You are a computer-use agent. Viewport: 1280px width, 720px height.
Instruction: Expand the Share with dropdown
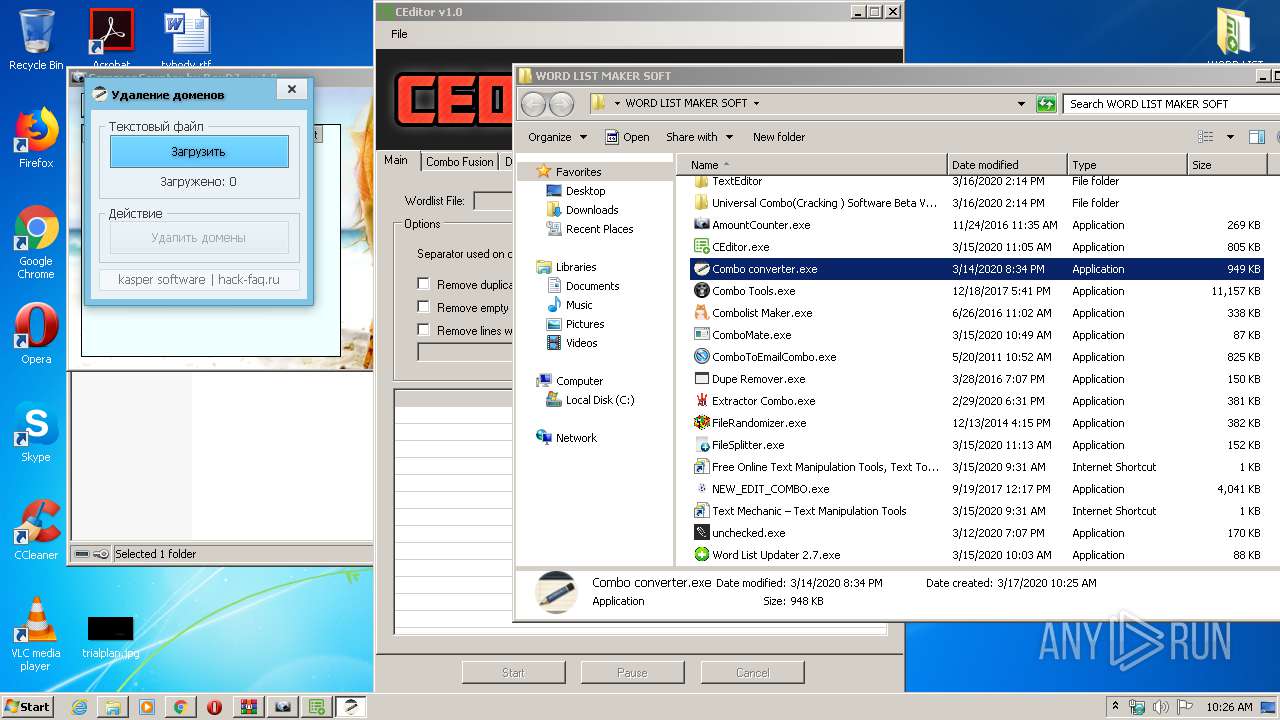click(699, 137)
